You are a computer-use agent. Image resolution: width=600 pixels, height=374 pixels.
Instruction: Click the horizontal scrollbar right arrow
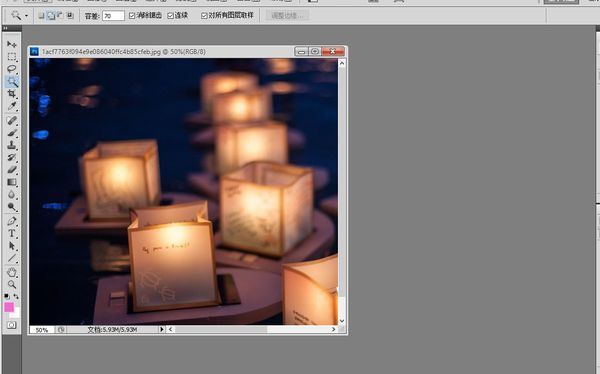(333, 329)
